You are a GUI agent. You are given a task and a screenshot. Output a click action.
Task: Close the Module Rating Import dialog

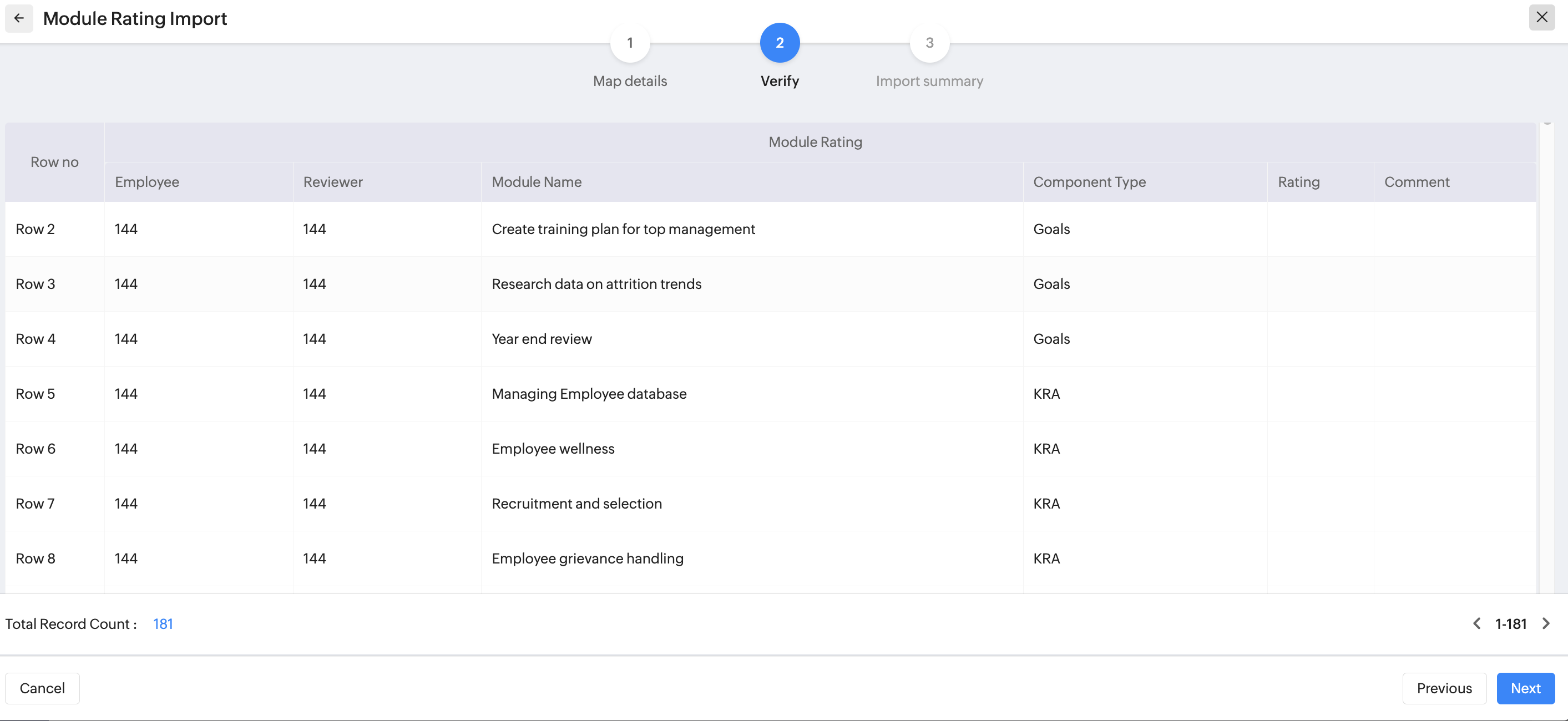point(1541,17)
